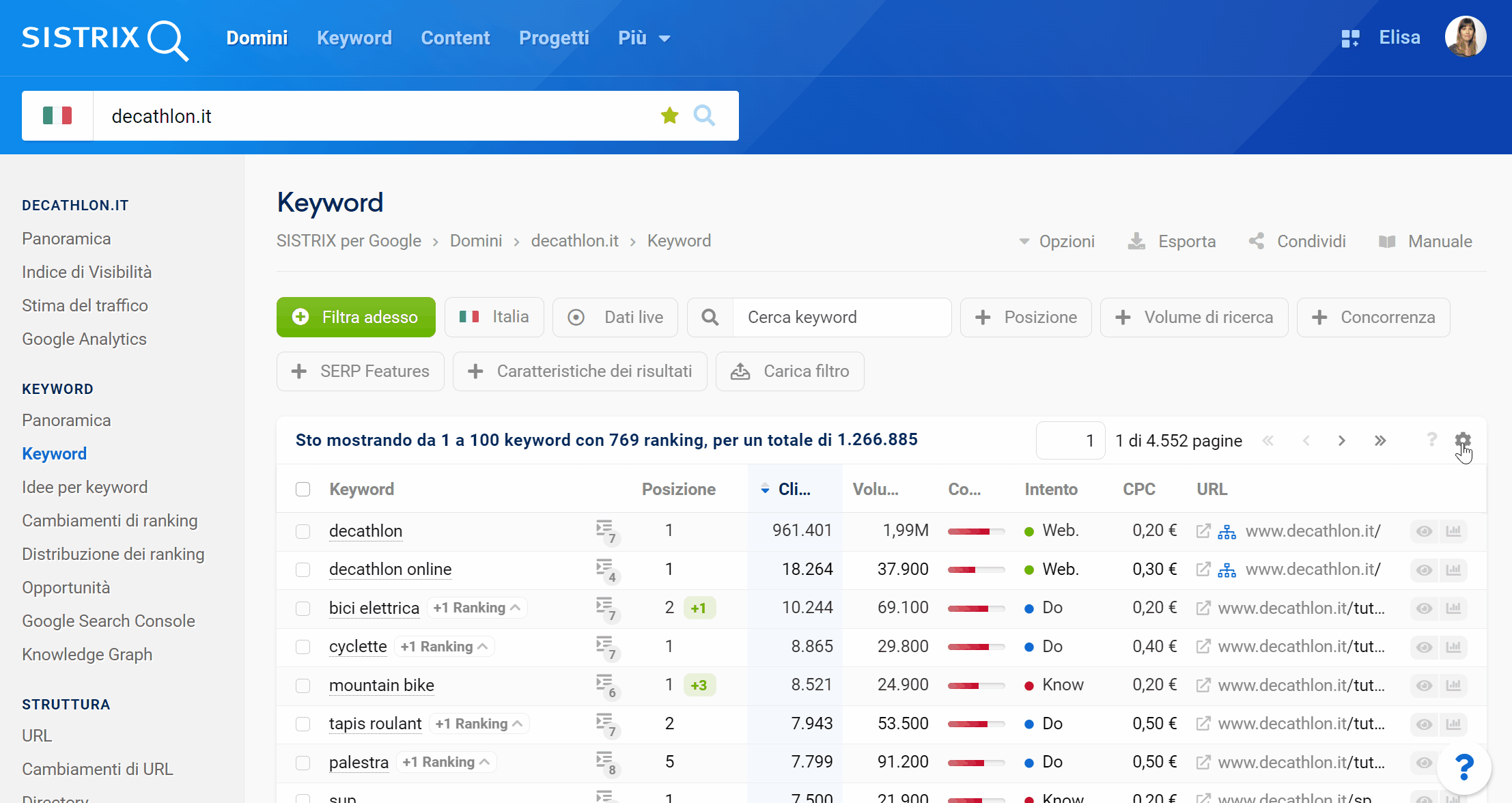Show ranking history chart for mountain bike row
Viewport: 1512px width, 803px height.
[1454, 686]
